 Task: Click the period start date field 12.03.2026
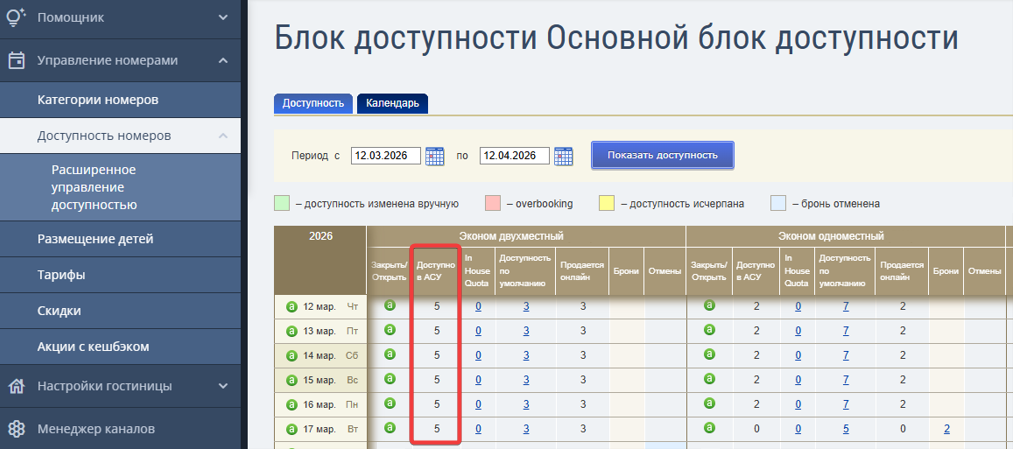coord(386,156)
